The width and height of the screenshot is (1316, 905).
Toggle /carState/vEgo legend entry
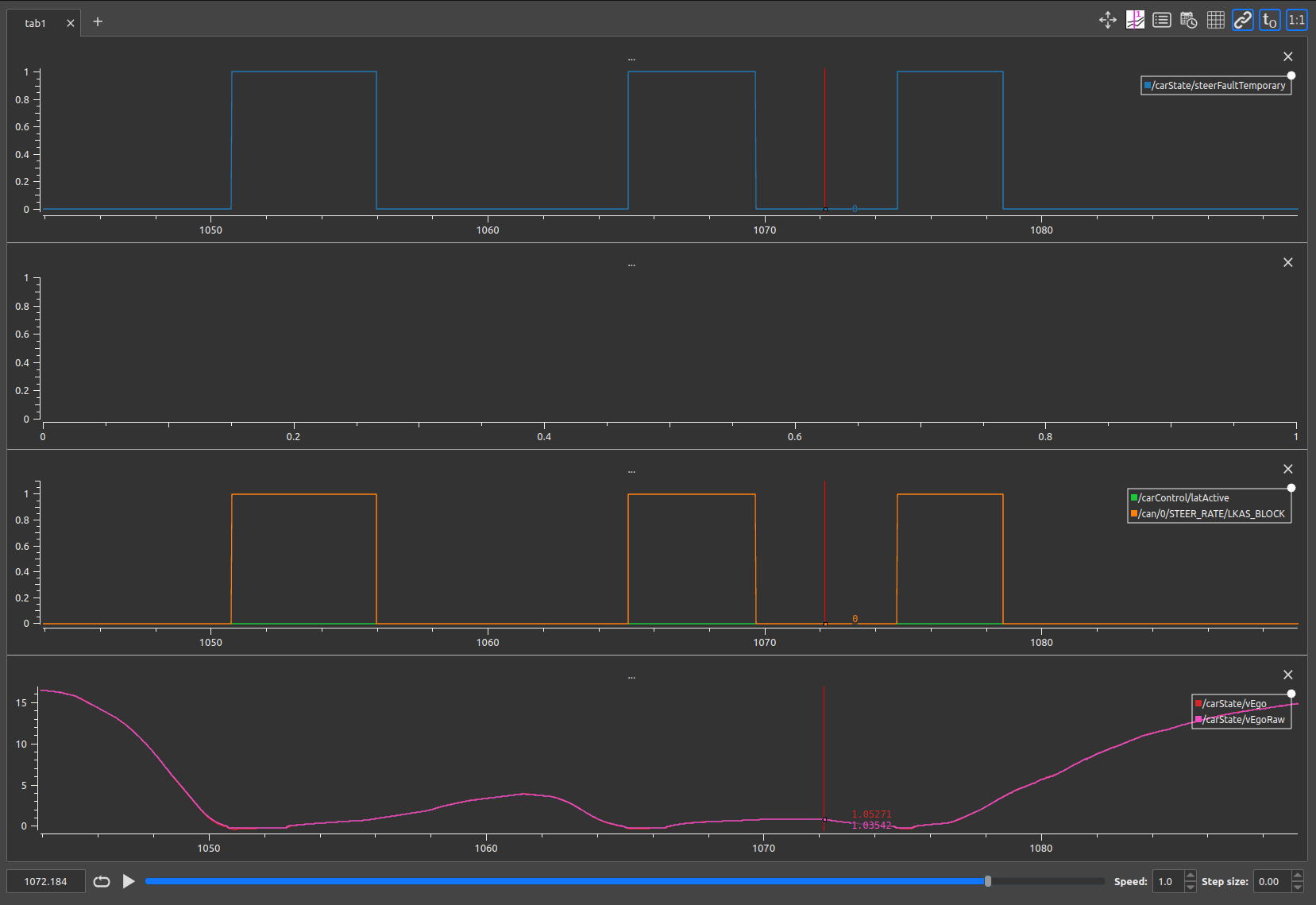point(1231,704)
